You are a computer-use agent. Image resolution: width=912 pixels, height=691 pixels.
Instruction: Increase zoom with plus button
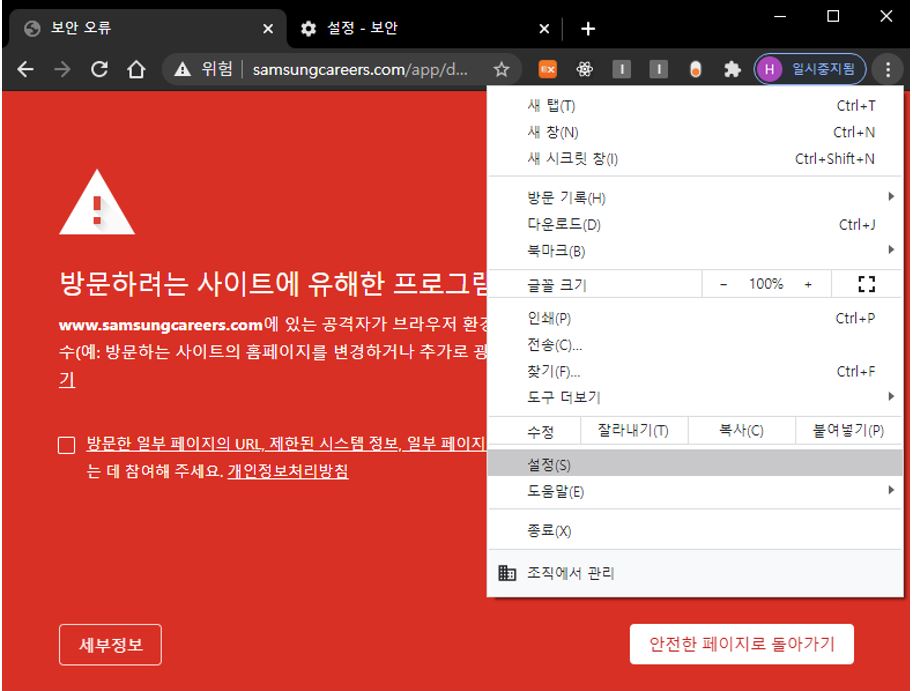808,284
